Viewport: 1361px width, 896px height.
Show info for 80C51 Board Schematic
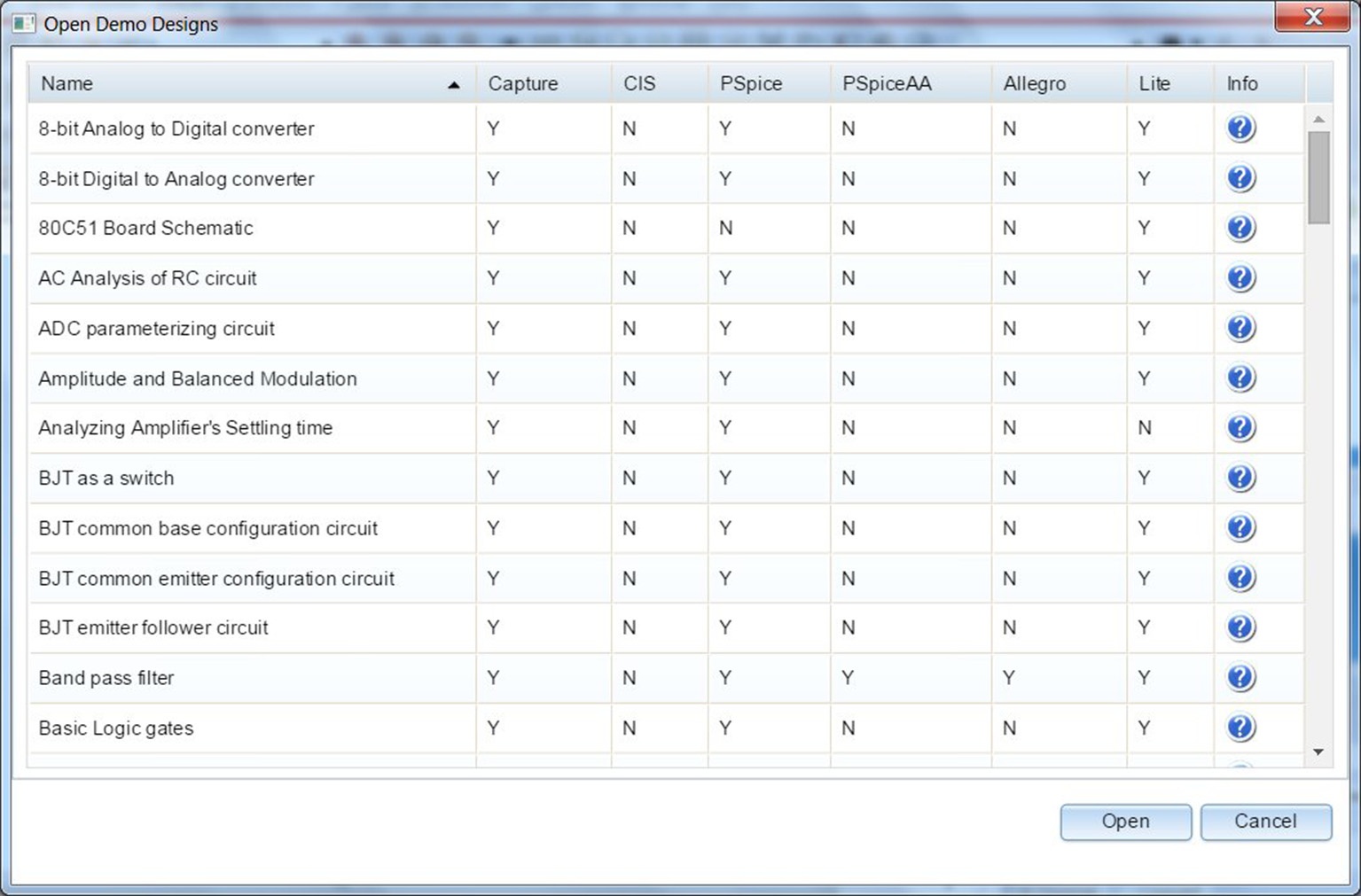pyautogui.click(x=1240, y=228)
